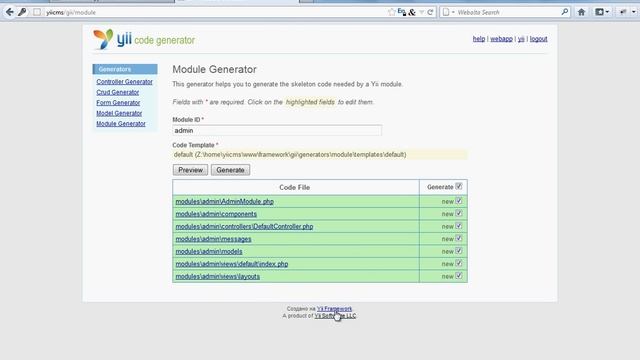Open the controllers\DefaultController.php link
640x360 pixels.
coord(244,227)
